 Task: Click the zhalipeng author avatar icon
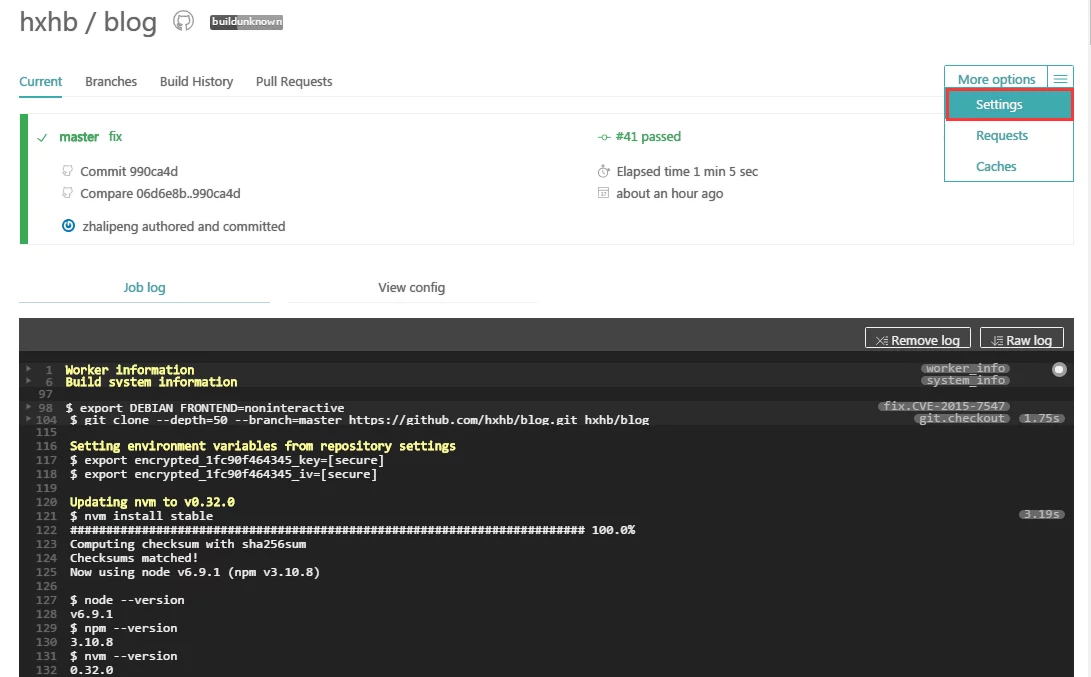coord(68,226)
